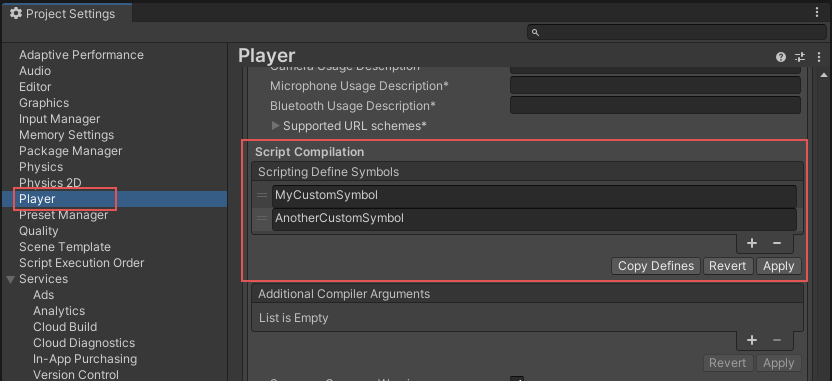The image size is (832, 381).
Task: Open Memory Settings category
Action: pyautogui.click(x=66, y=135)
